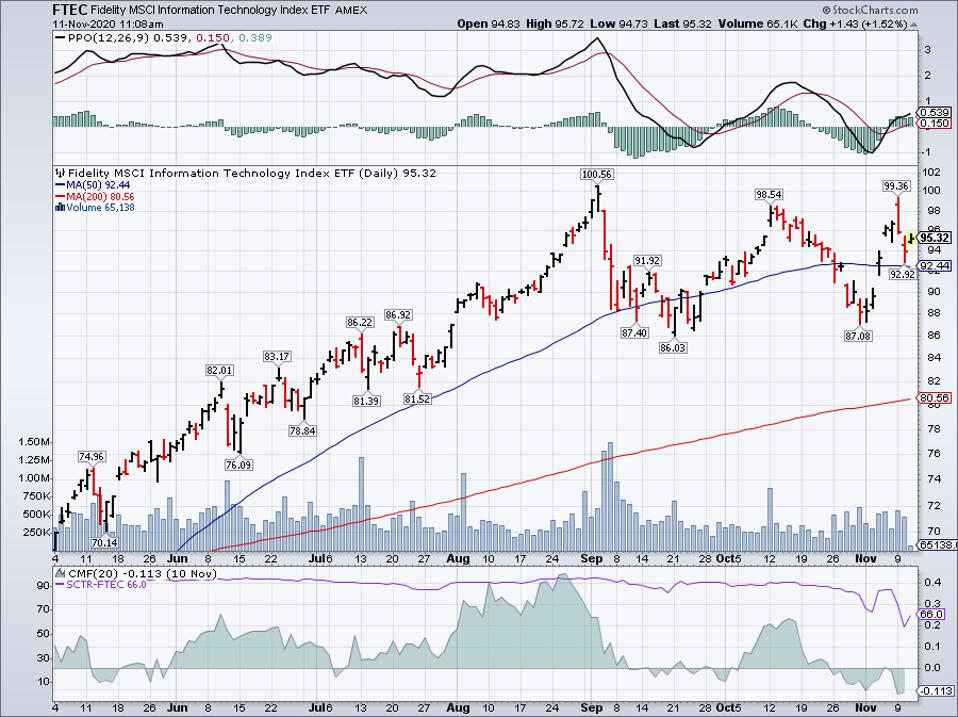Screen dimensions: 958x717
Task: Click the blue MA(50) line marker
Action: tap(60, 185)
